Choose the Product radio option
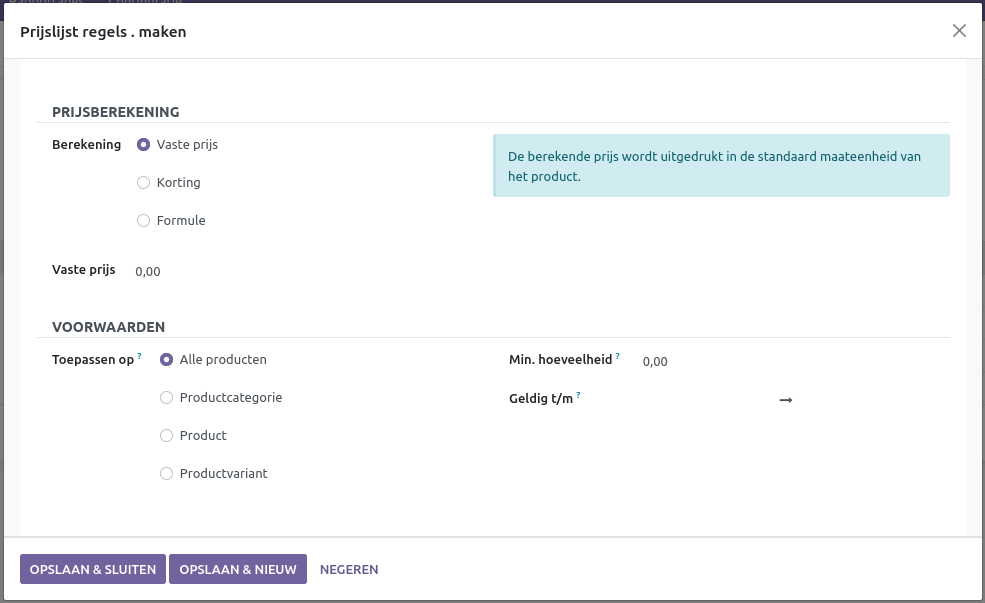Viewport: 985px width, 603px height. pyautogui.click(x=167, y=436)
